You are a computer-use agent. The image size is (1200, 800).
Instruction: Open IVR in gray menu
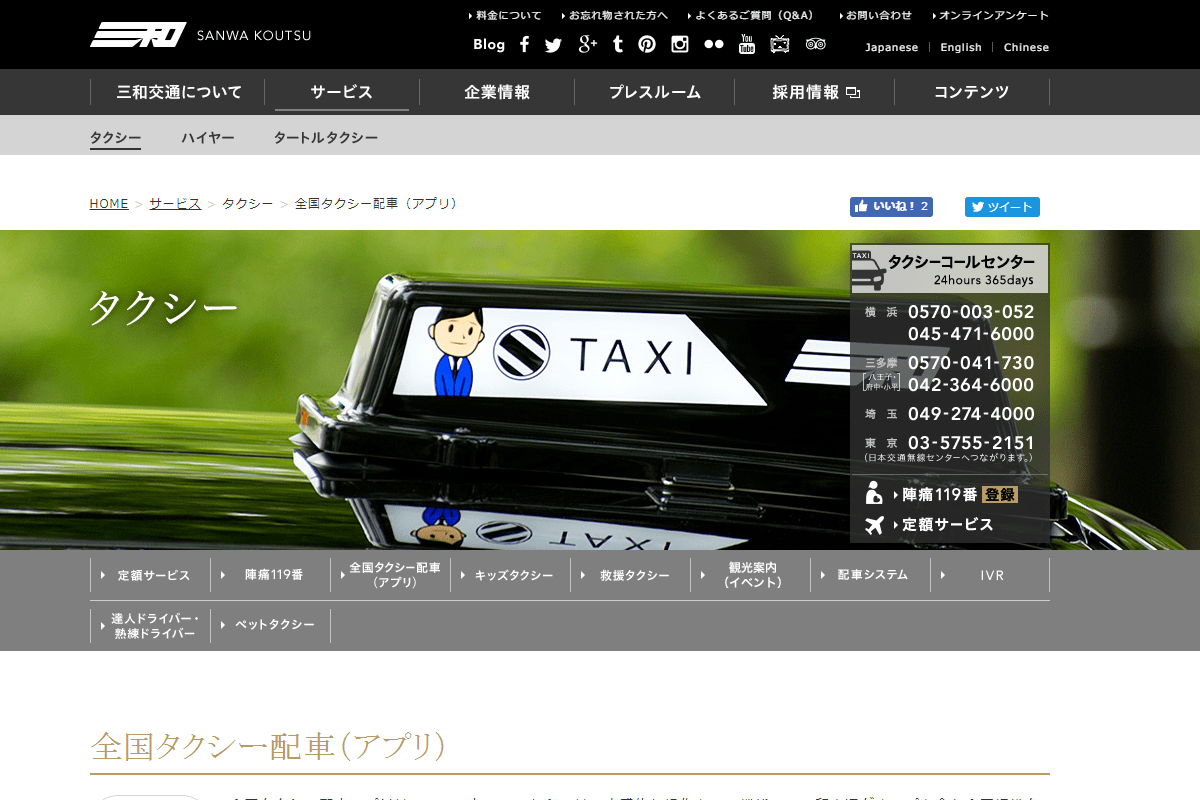click(x=990, y=575)
